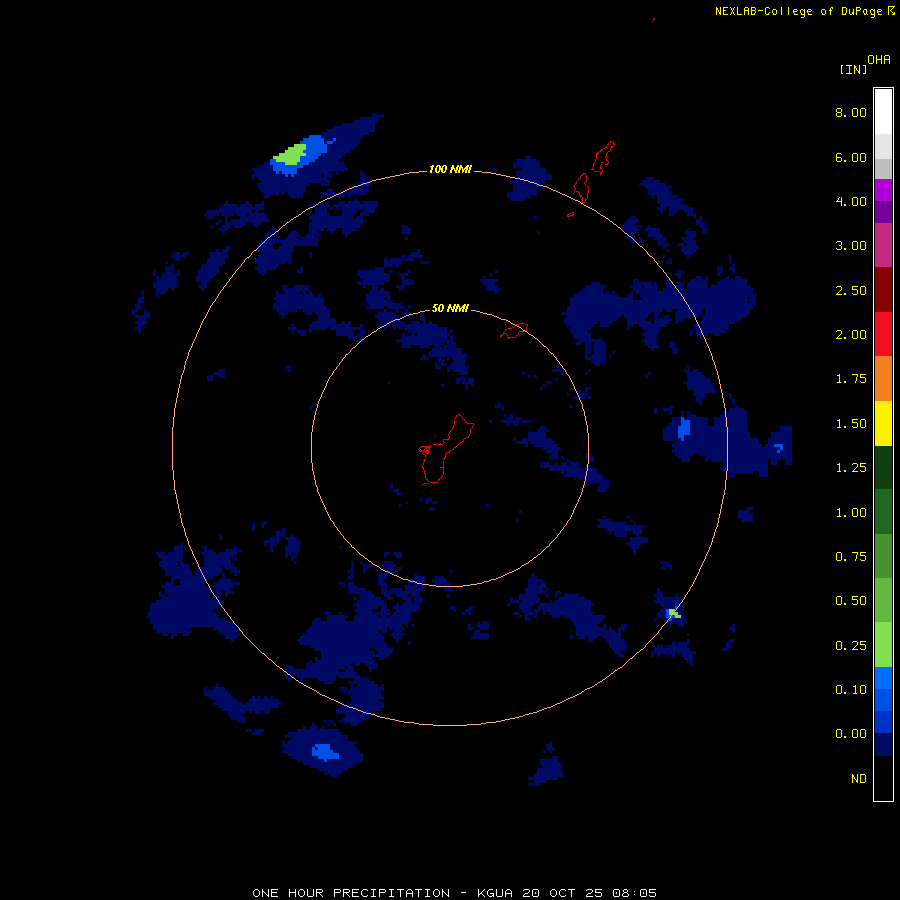Click the NEXLAB-College of DuPage credit text
Image resolution: width=900 pixels, height=900 pixels.
[798, 11]
